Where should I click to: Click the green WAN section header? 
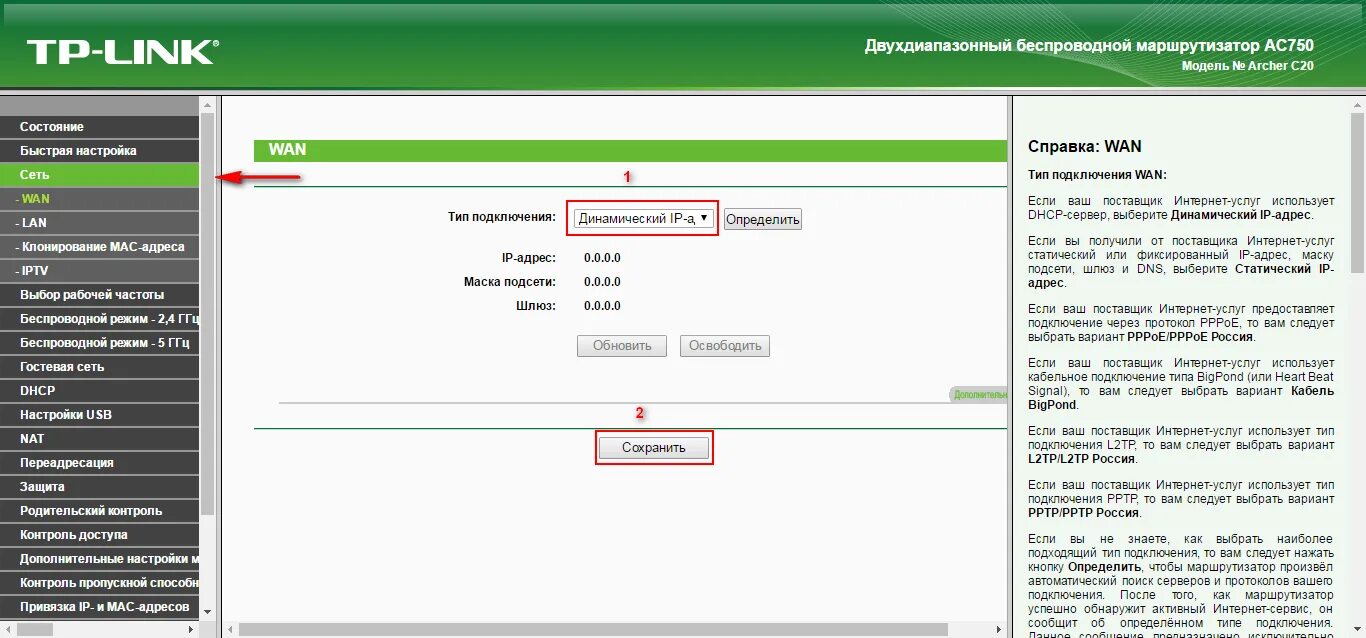(x=631, y=150)
